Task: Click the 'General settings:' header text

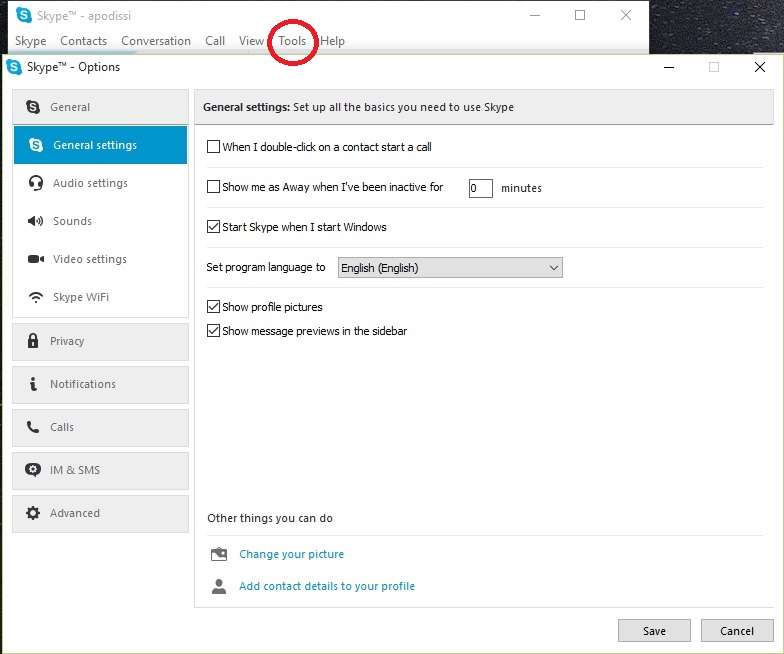Action: point(246,107)
